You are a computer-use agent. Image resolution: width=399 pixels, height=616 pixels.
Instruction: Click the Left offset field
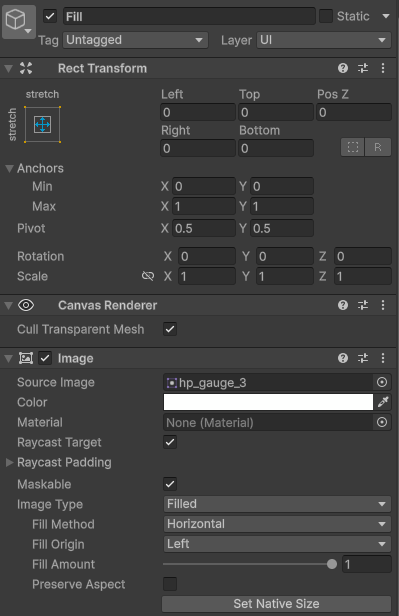198,112
